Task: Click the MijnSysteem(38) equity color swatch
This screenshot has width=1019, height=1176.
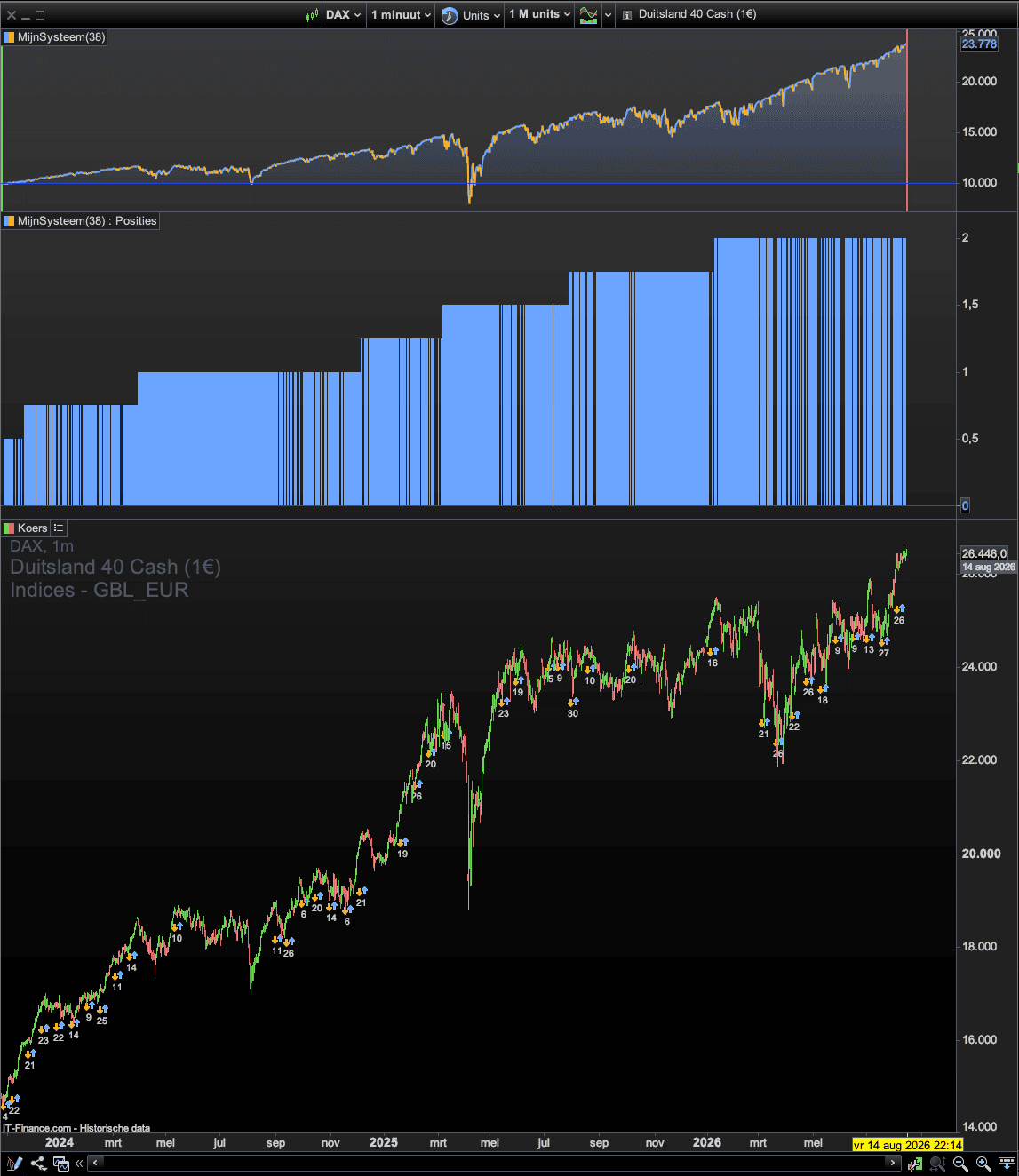Action: (x=9, y=37)
